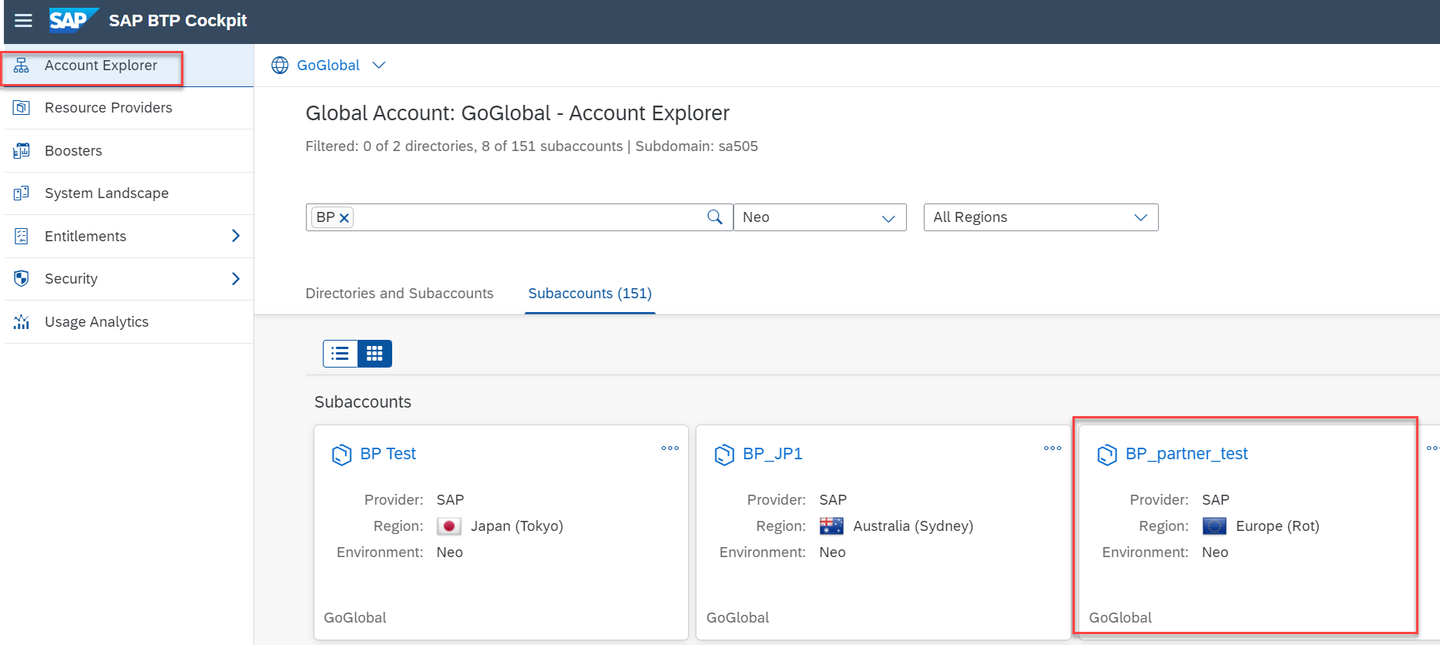
Task: Click the SAP logo
Action: (73, 20)
